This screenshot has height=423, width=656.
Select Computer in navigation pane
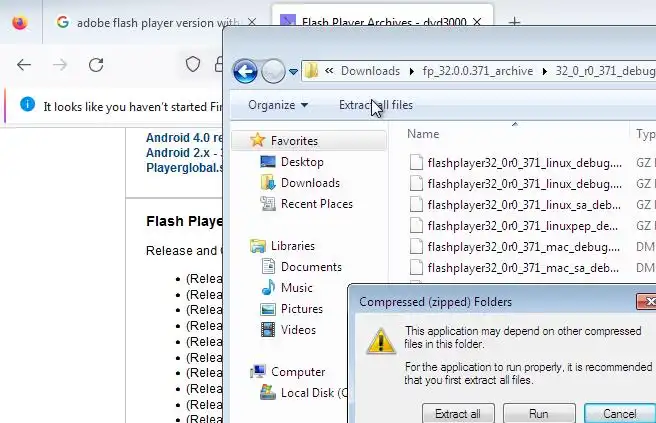298,372
